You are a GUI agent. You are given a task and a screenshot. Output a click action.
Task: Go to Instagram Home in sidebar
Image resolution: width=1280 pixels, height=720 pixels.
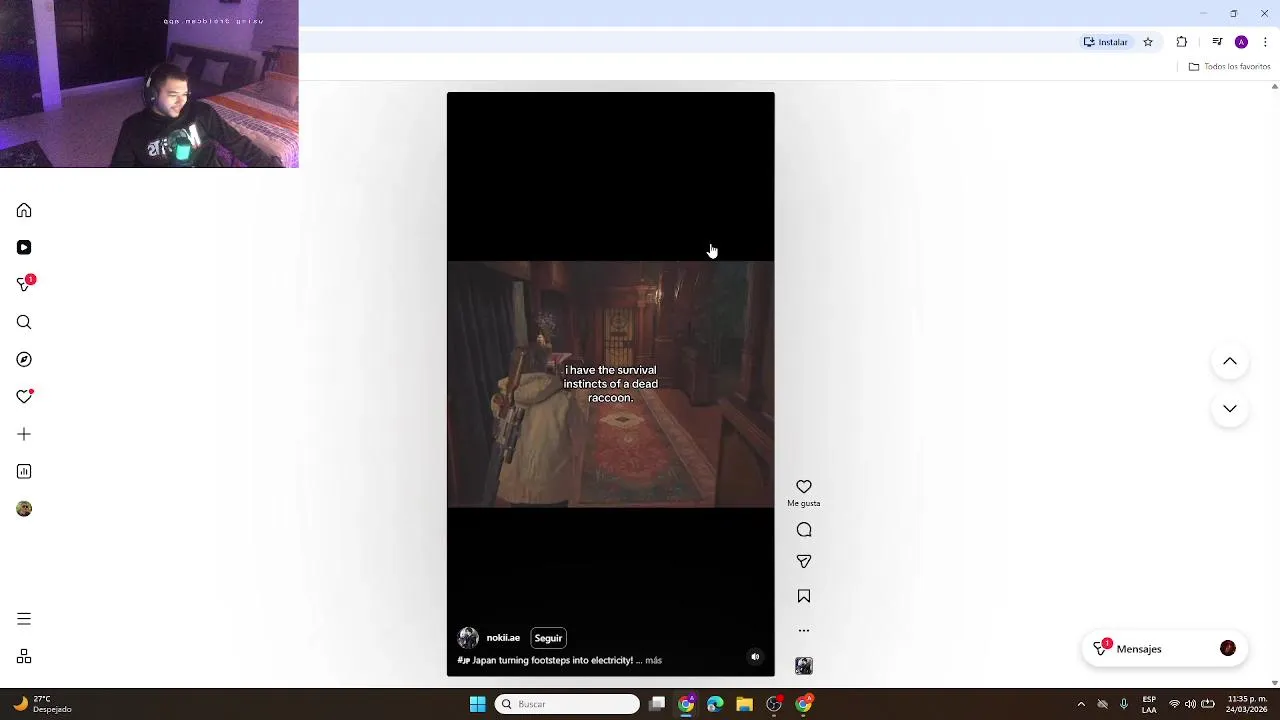point(24,210)
